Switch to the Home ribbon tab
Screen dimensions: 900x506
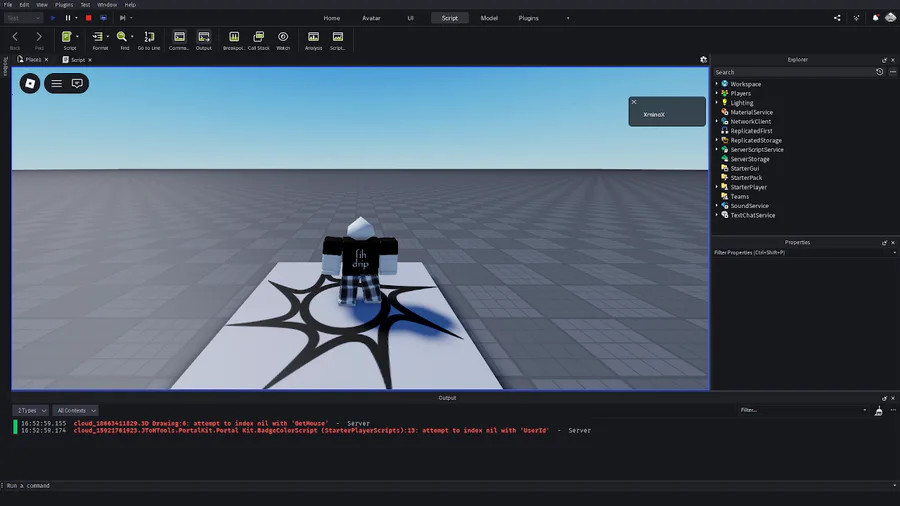(332, 18)
